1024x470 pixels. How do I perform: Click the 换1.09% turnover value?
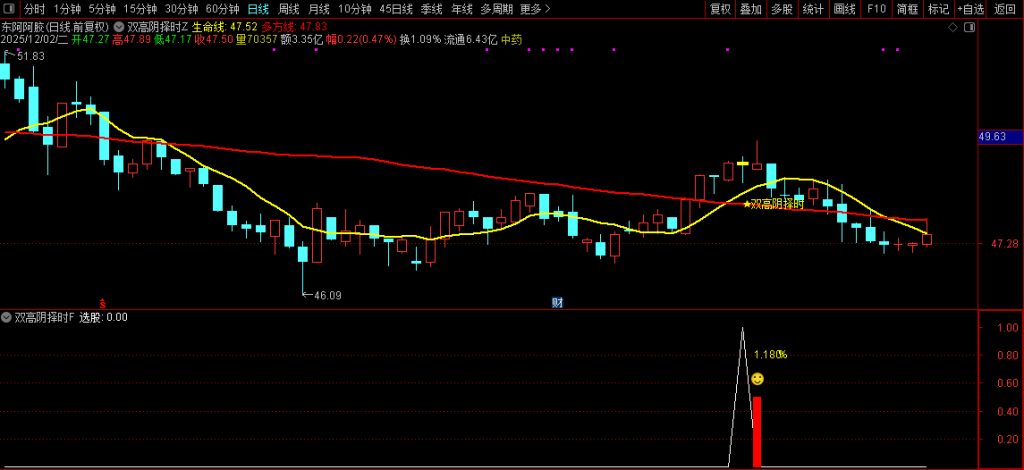point(421,39)
